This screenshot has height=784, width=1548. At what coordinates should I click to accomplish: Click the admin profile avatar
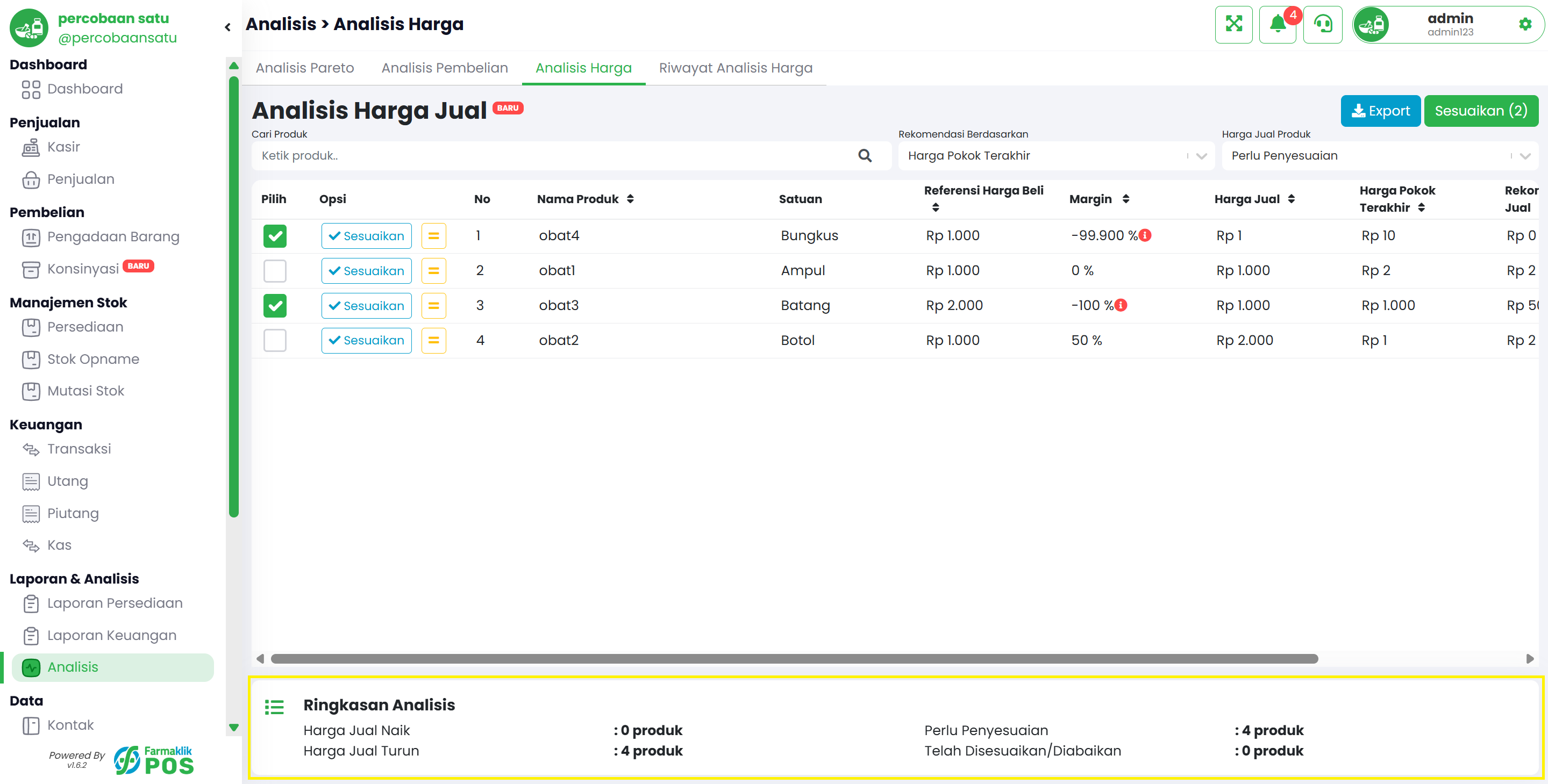click(x=1372, y=25)
